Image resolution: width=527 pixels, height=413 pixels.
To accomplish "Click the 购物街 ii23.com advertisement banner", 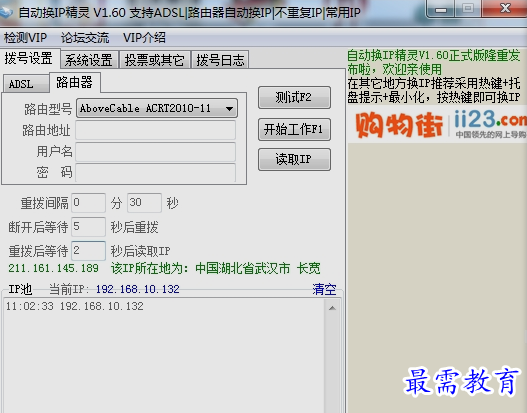I will pyautogui.click(x=437, y=124).
